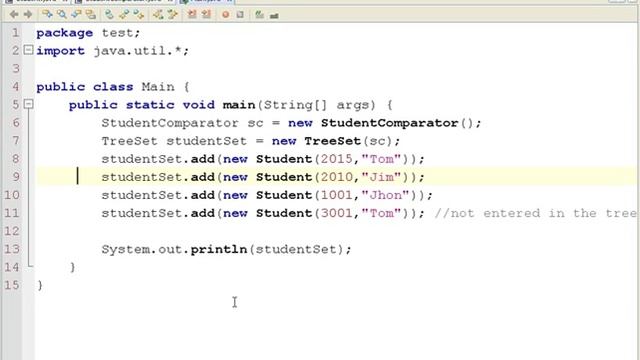Click the first search icon after the arrows

[x=47, y=15]
